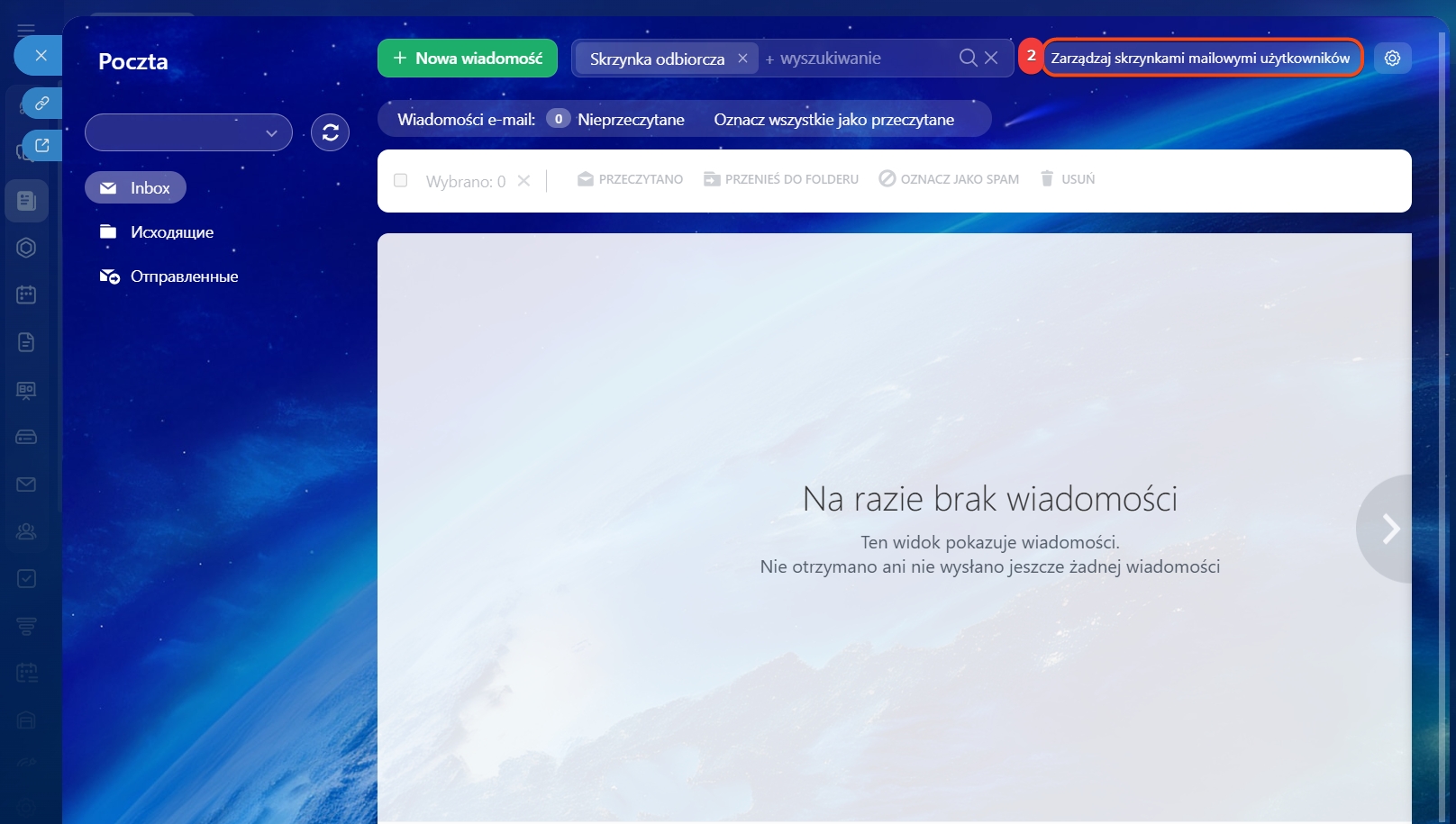Open mail settings gear icon
The height and width of the screenshot is (824, 1456).
tap(1392, 58)
